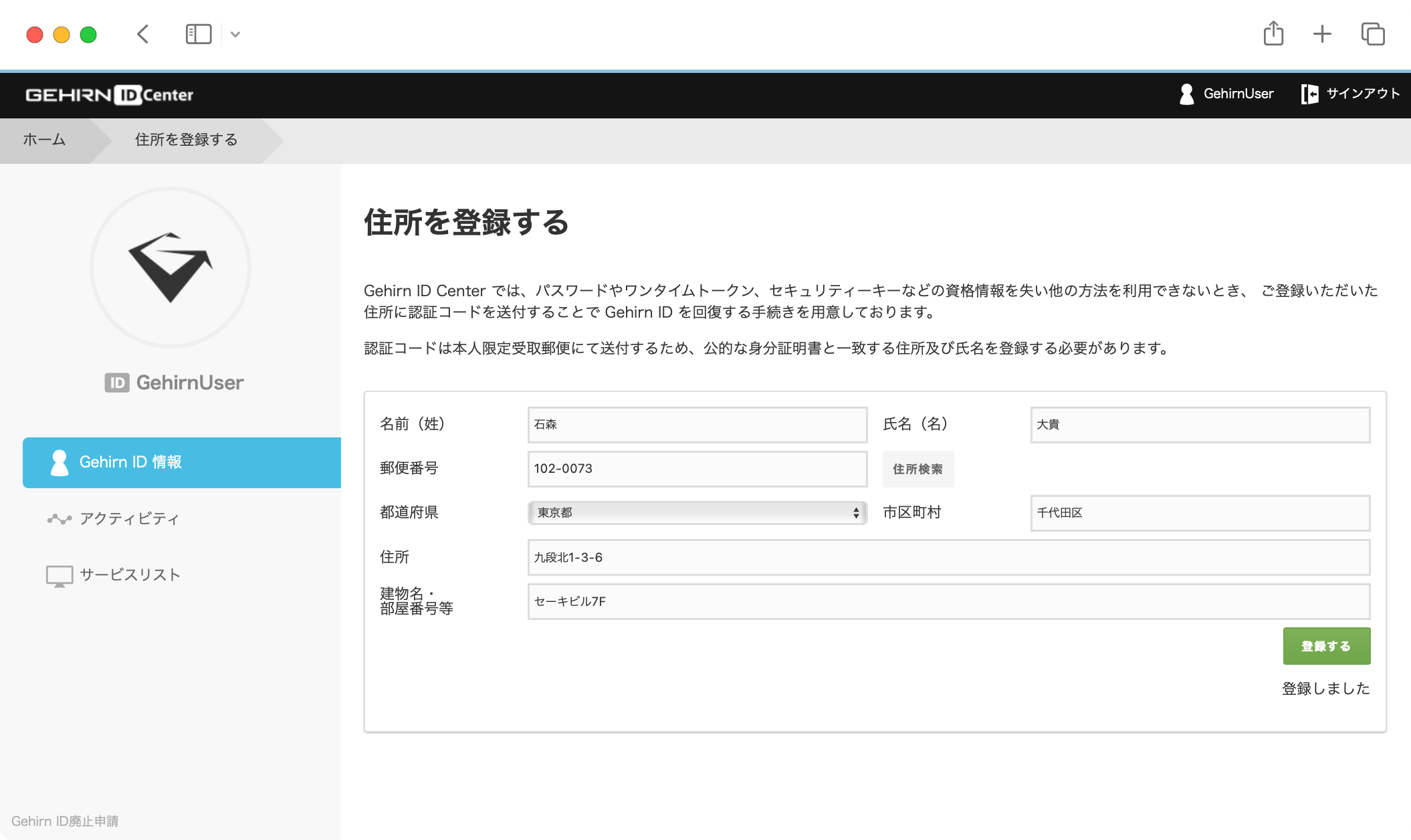Toggle the browser sidebar icon
This screenshot has width=1411, height=840.
click(x=198, y=34)
